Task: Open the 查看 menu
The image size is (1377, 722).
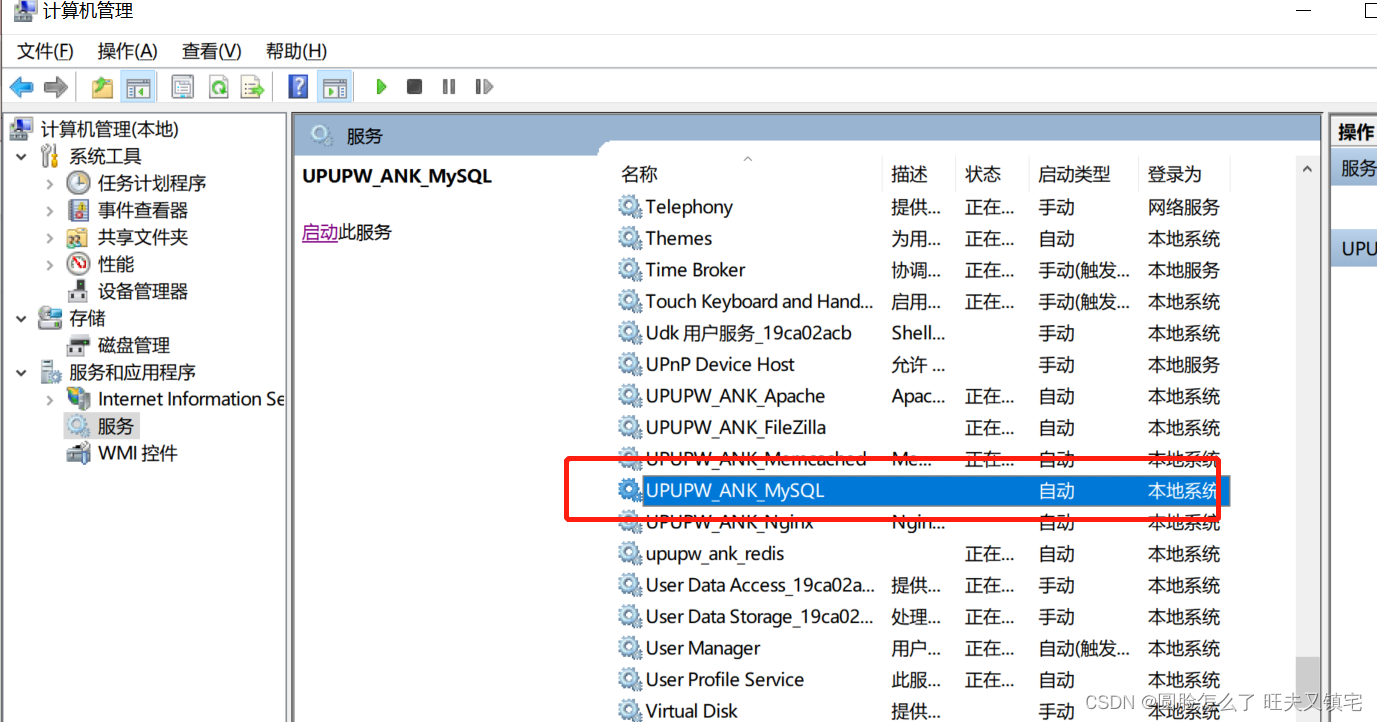Action: tap(210, 50)
